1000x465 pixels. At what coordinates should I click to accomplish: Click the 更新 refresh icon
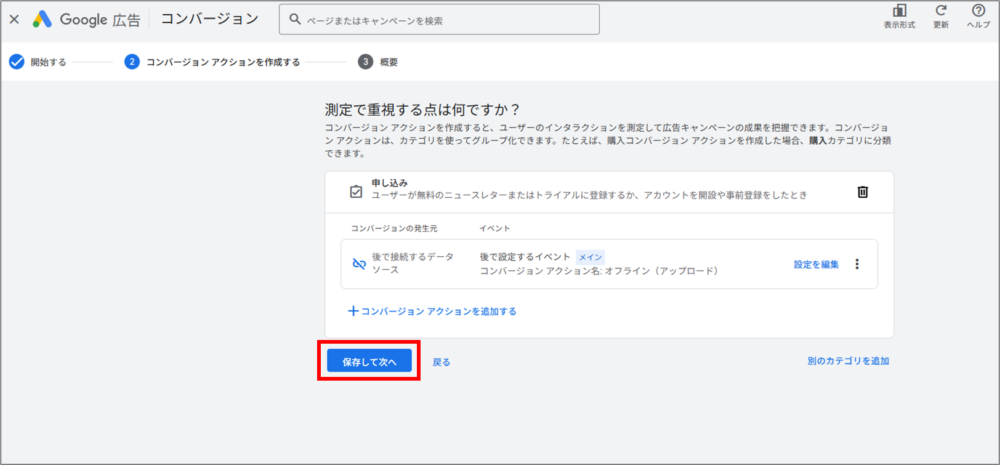click(940, 13)
